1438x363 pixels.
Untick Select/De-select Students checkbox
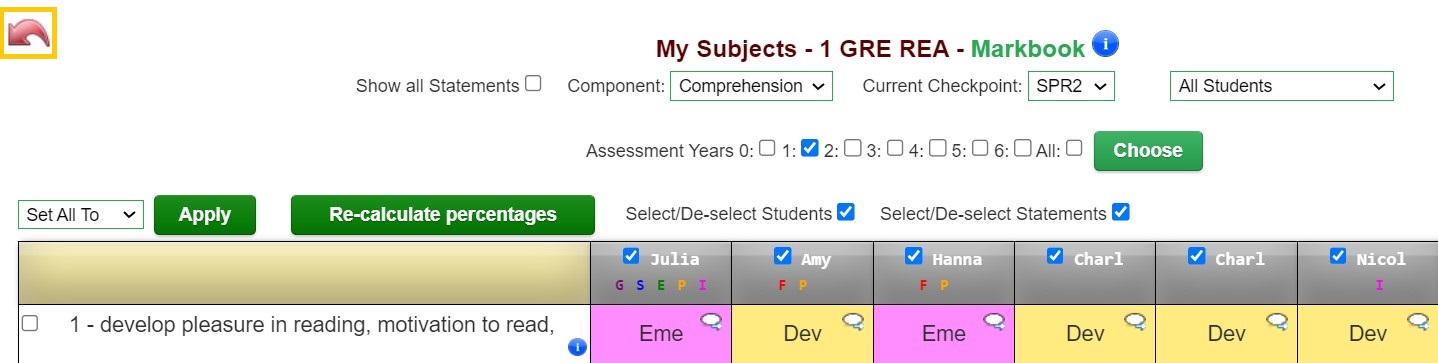[846, 212]
